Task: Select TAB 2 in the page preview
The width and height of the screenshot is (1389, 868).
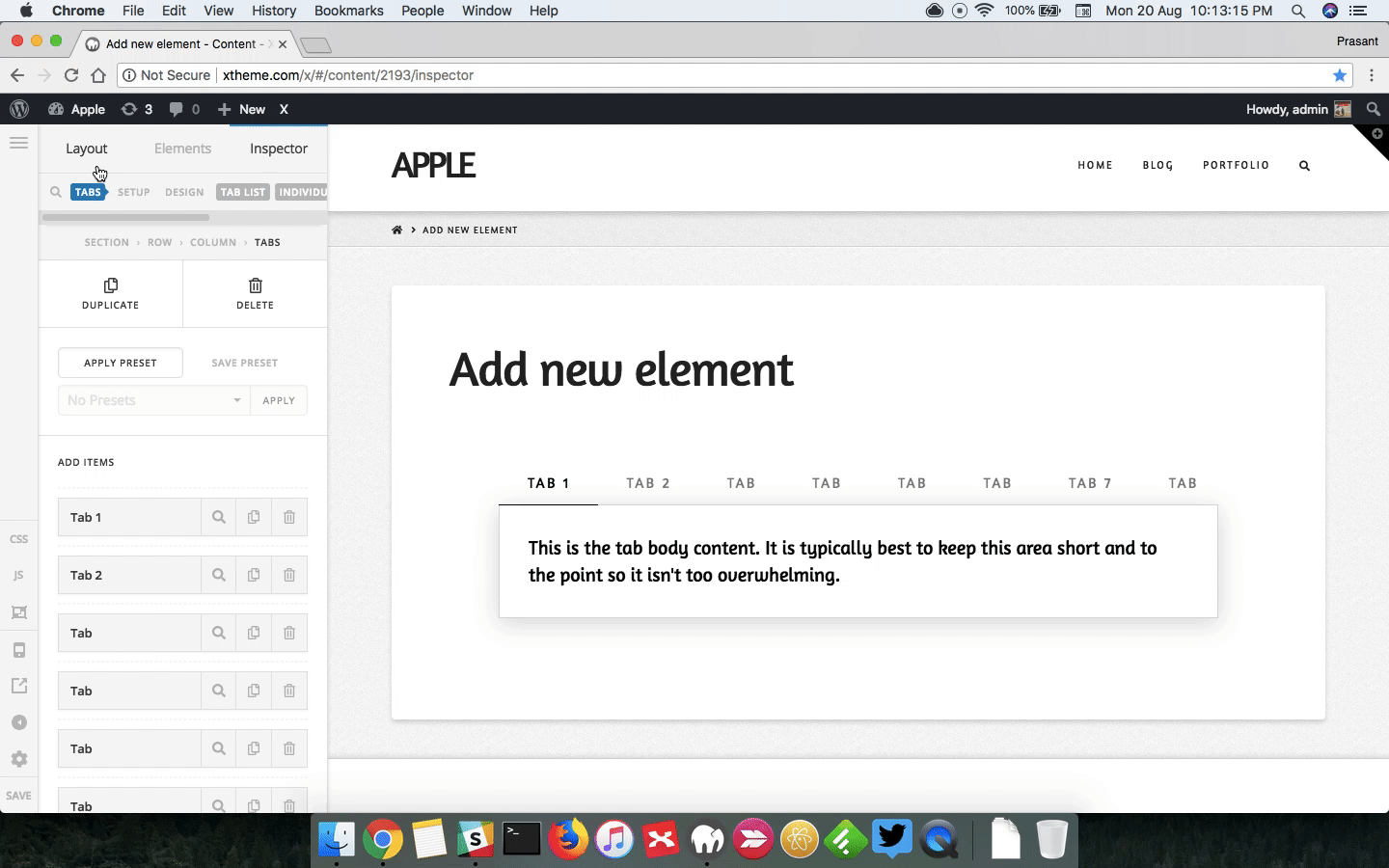Action: [648, 483]
